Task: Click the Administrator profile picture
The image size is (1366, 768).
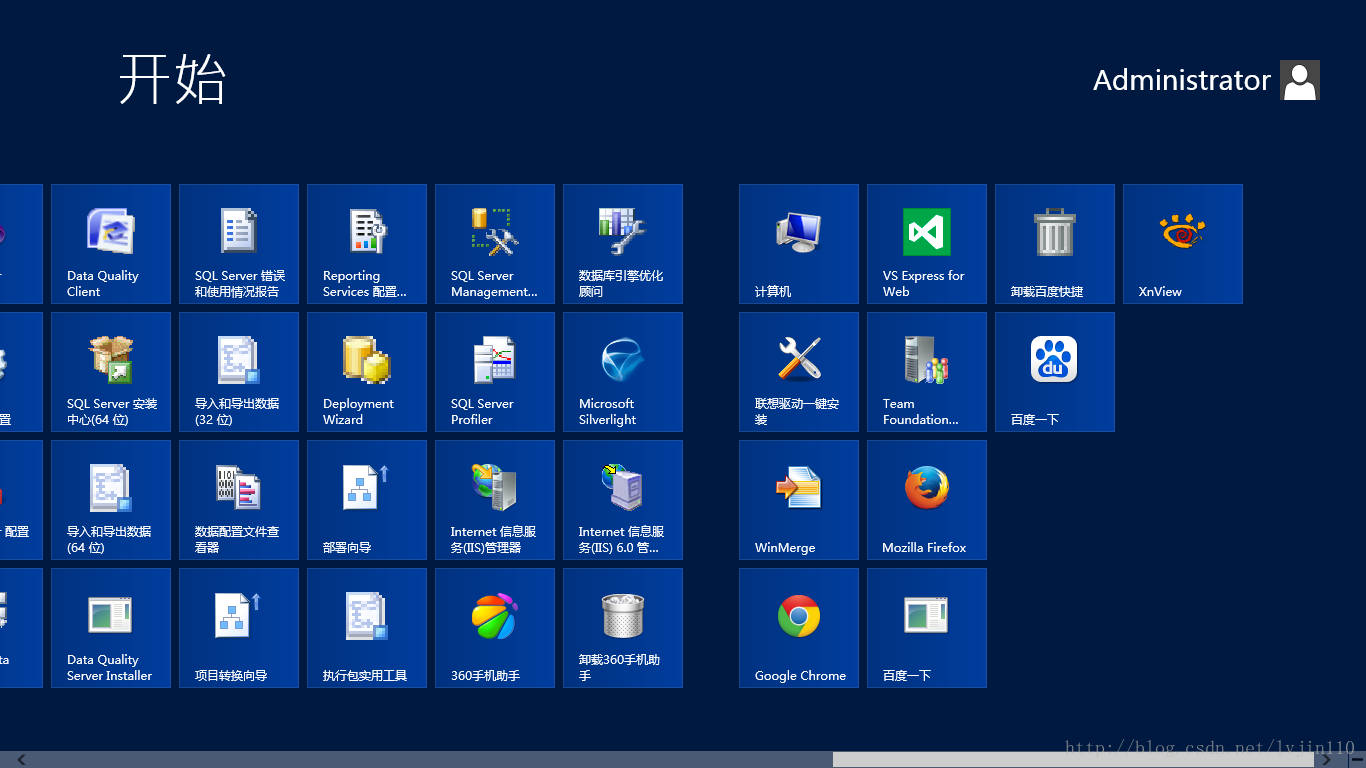Action: click(1300, 80)
